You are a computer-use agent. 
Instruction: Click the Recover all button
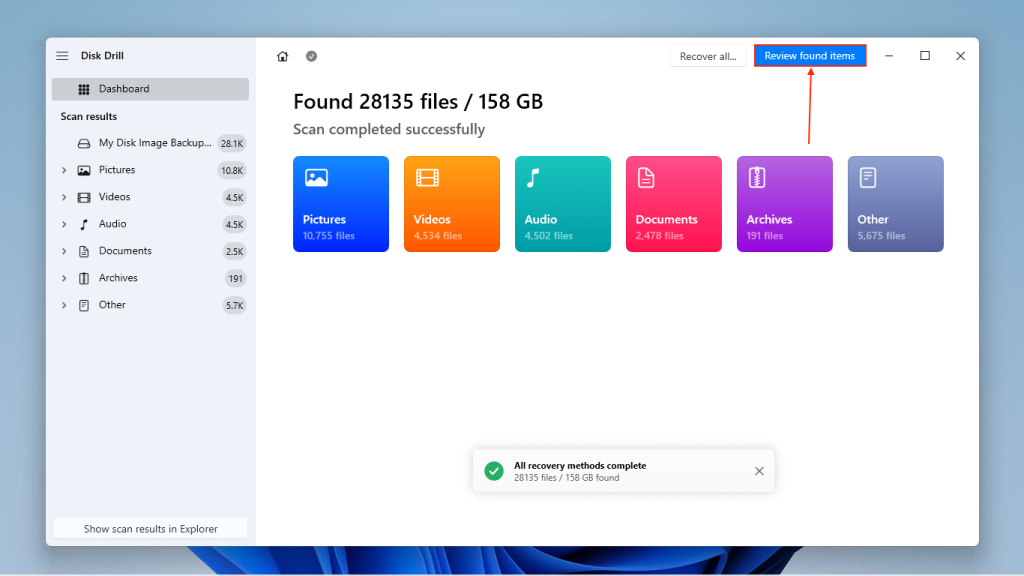click(708, 56)
